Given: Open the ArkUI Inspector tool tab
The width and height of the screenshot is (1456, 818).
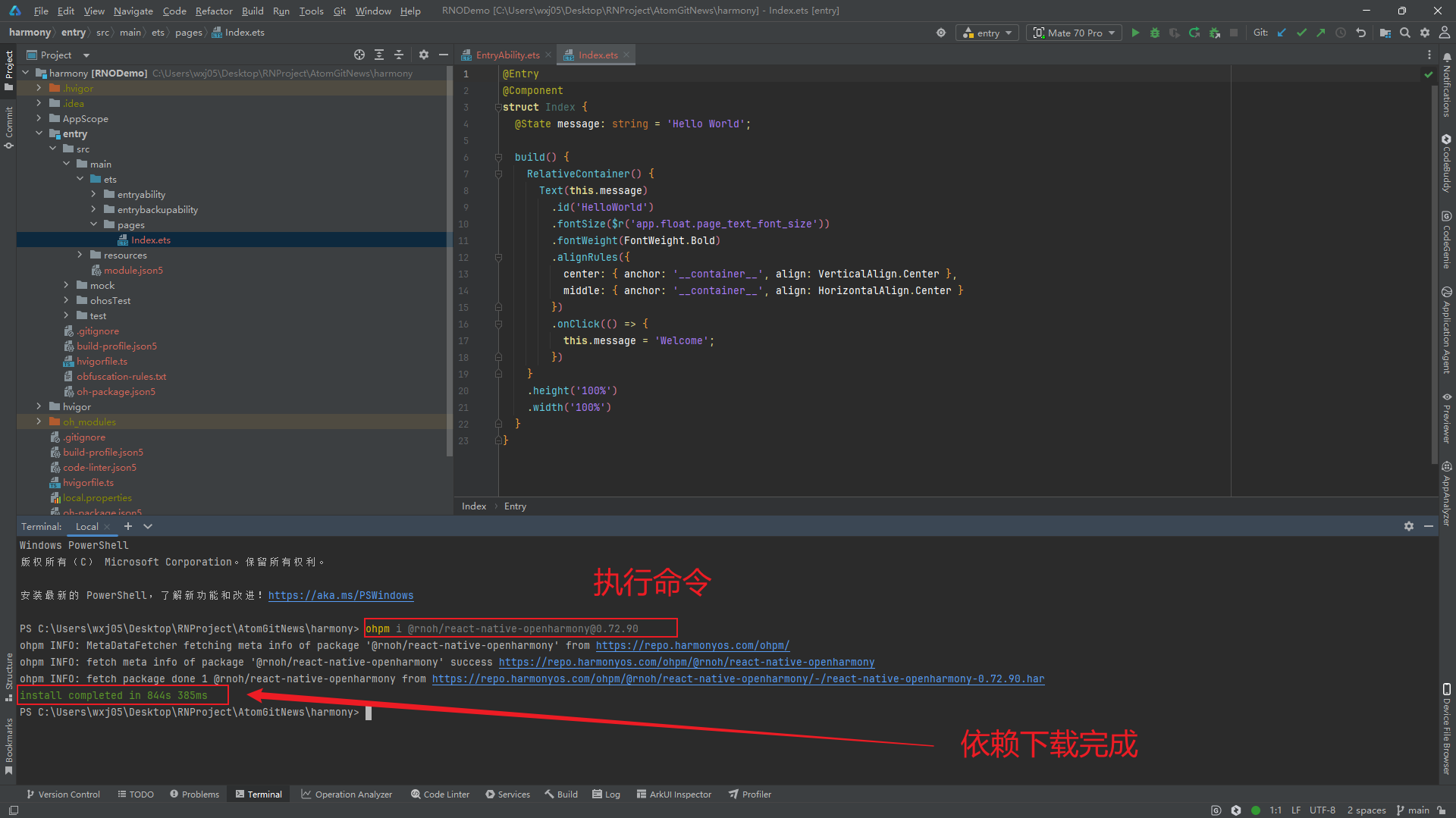Looking at the screenshot, I should (x=673, y=794).
